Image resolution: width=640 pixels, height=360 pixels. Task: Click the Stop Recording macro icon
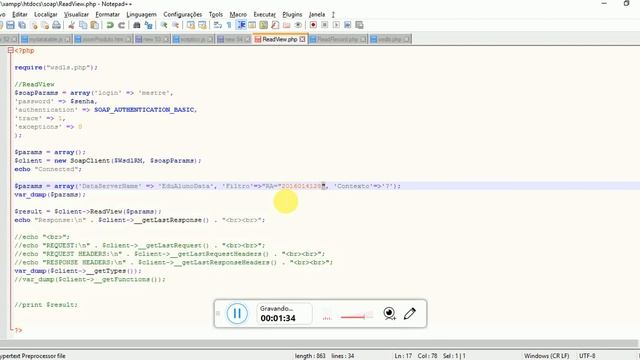[324, 25]
